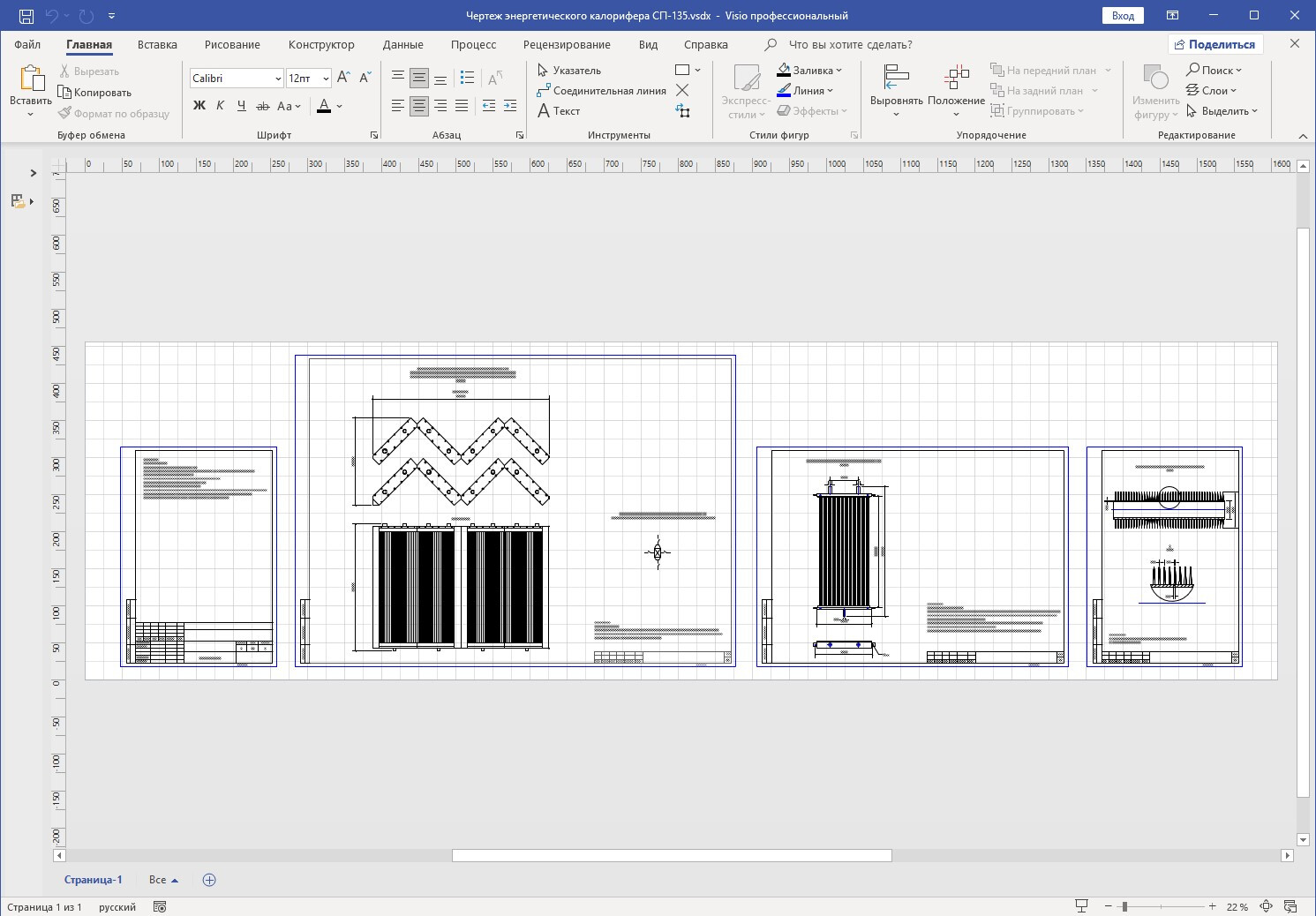Click the Paste (Вставить) icon
1316x916 pixels.
[31, 80]
